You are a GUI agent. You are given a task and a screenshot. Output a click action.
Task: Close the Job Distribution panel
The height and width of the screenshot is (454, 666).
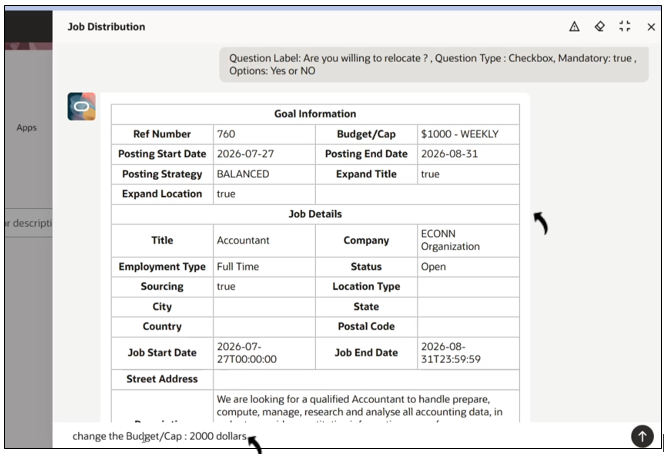pos(651,27)
